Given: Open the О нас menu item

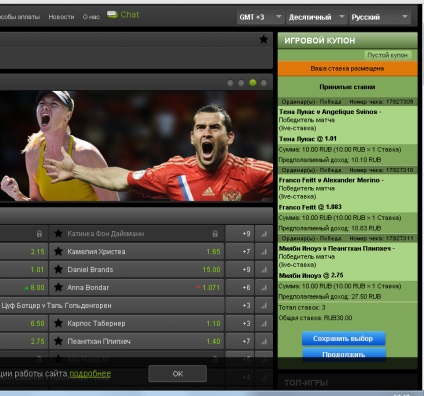Looking at the screenshot, I should (91, 17).
